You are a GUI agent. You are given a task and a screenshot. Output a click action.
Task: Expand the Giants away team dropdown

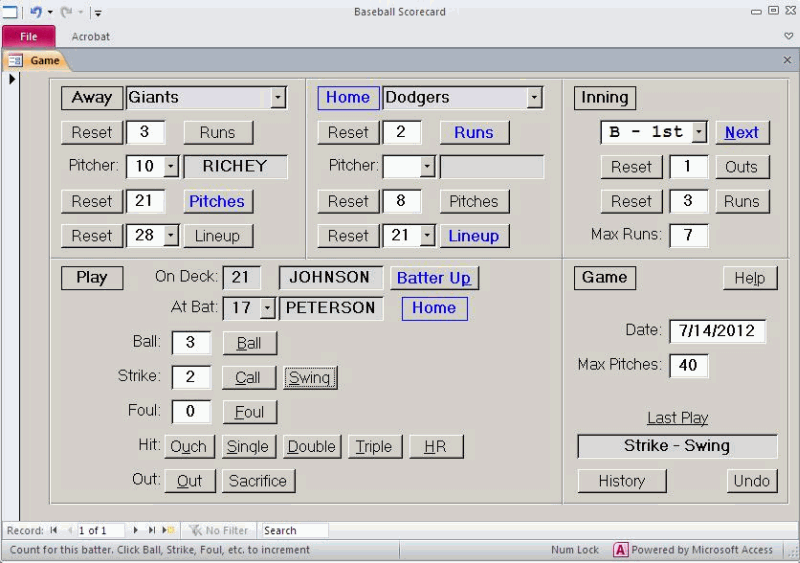[x=278, y=97]
